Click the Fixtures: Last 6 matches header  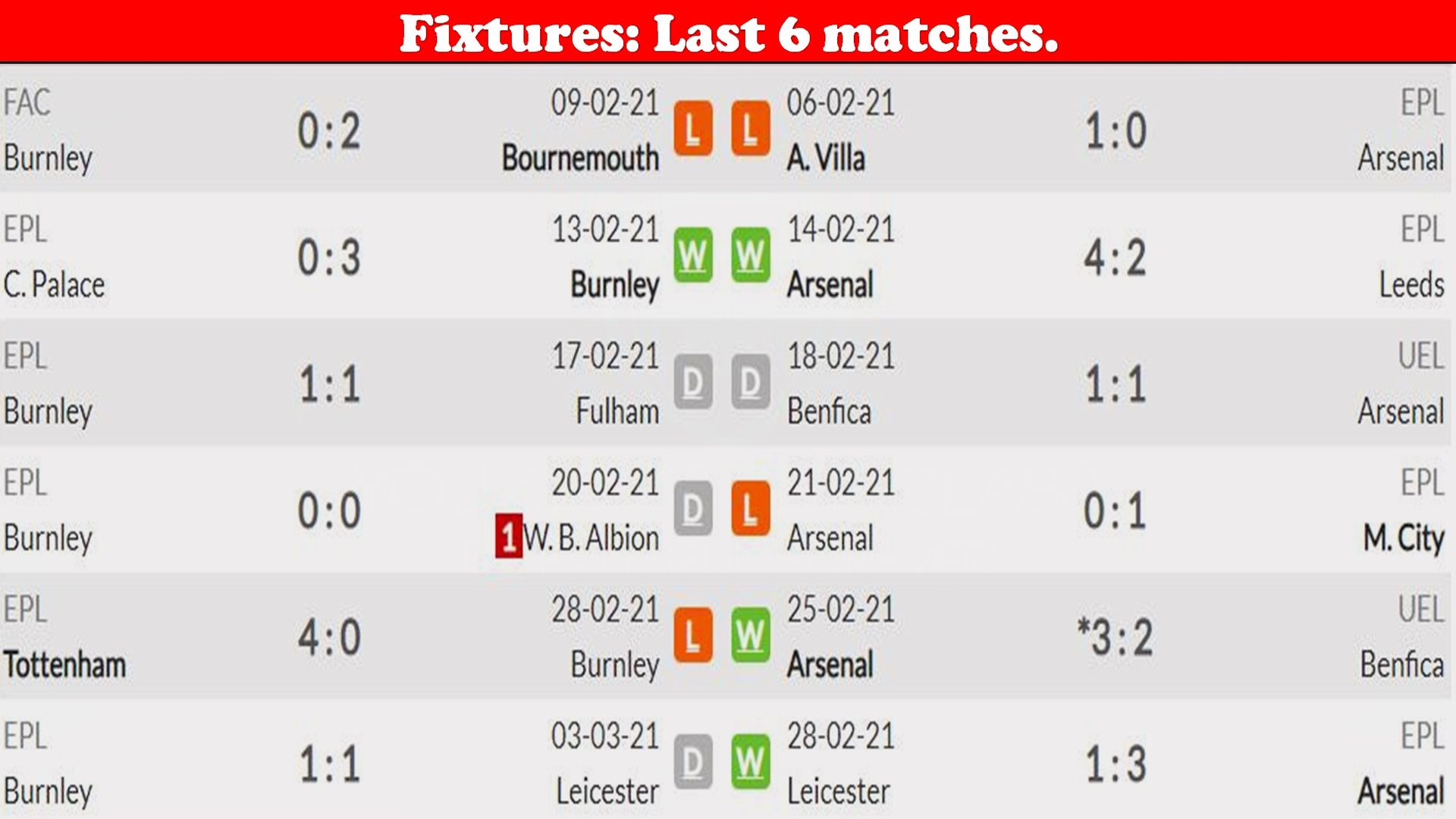coord(729,33)
